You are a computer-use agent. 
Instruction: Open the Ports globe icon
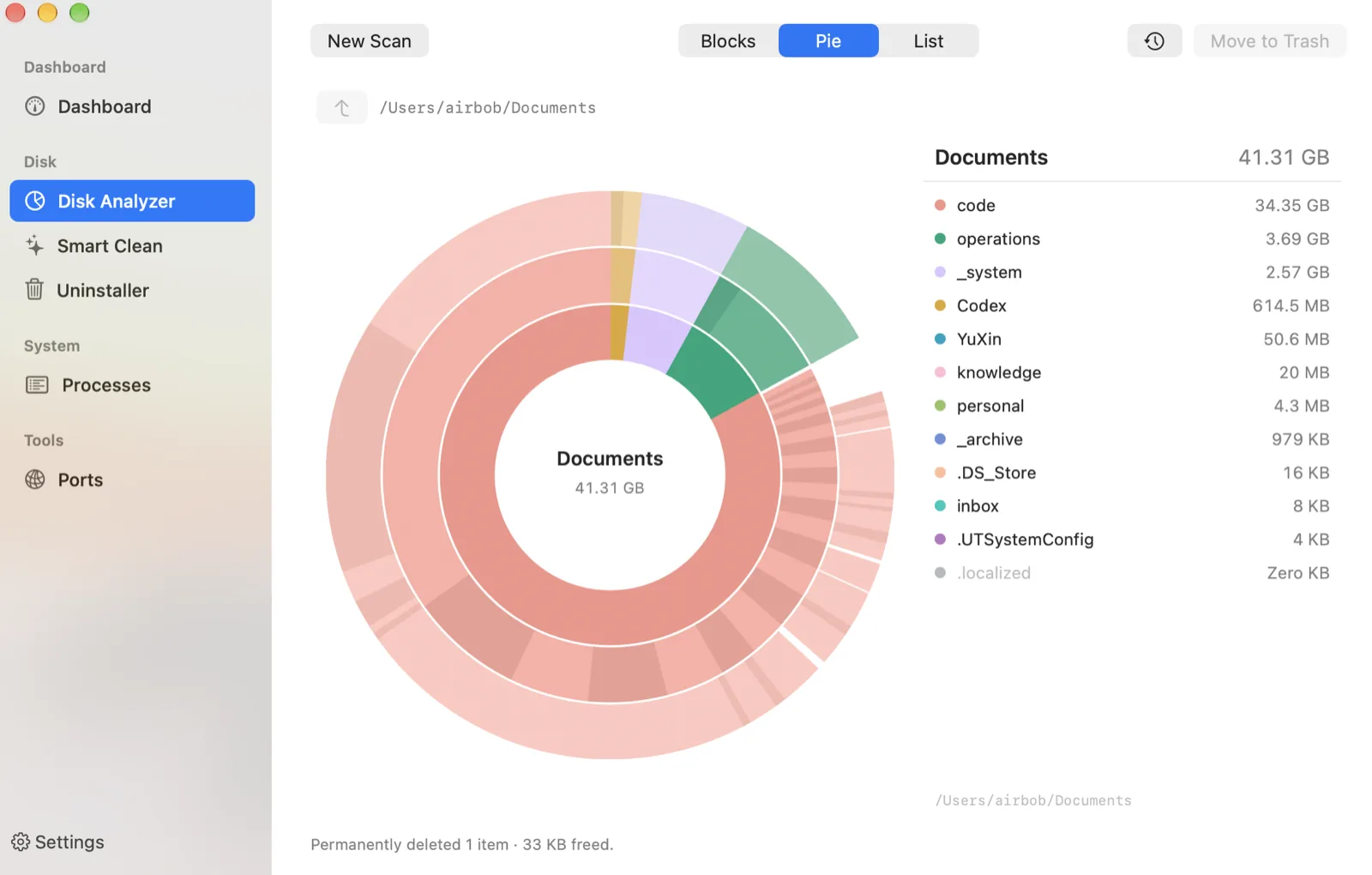click(x=35, y=480)
